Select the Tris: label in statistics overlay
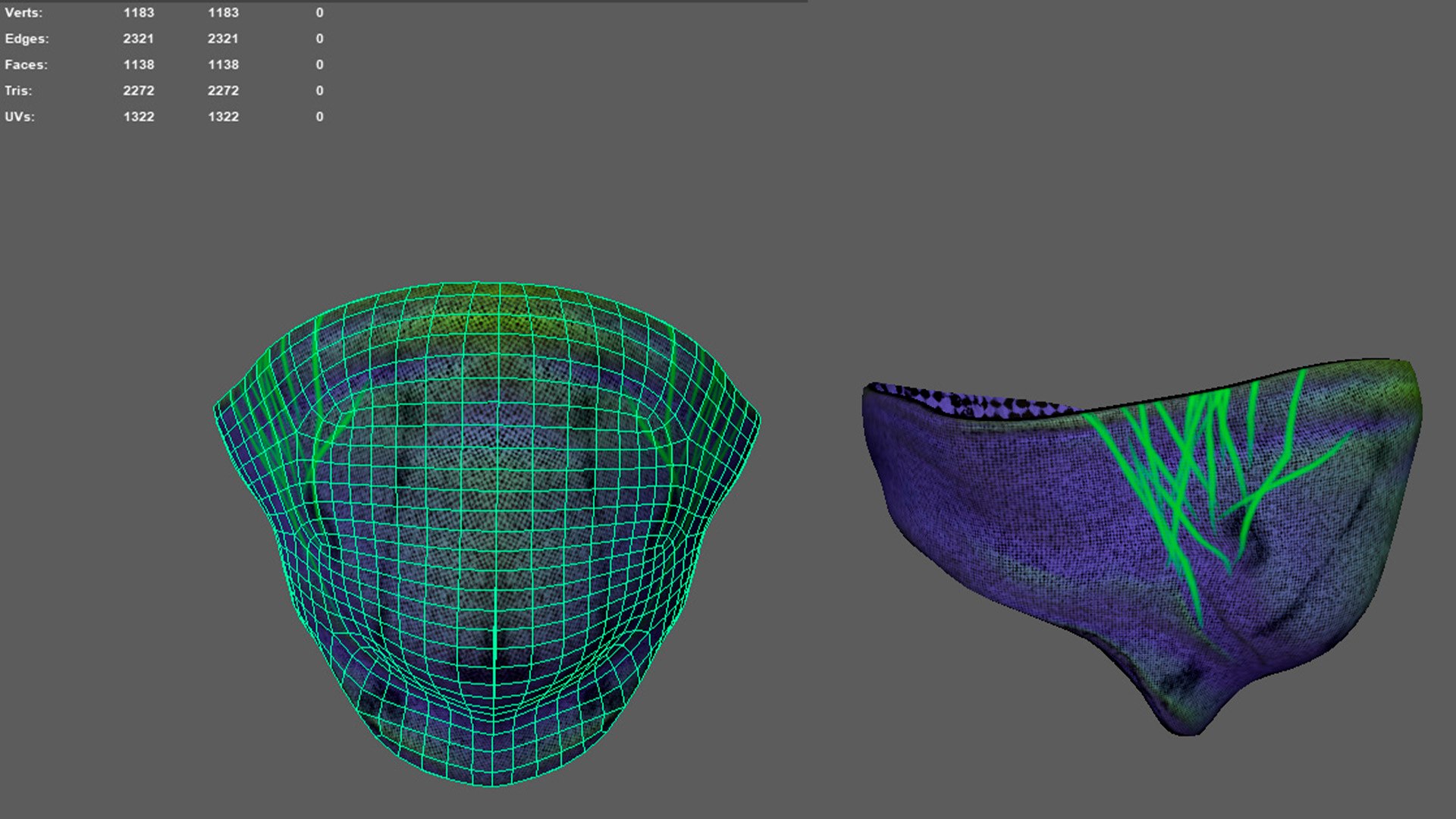The height and width of the screenshot is (819, 1456). 18,90
